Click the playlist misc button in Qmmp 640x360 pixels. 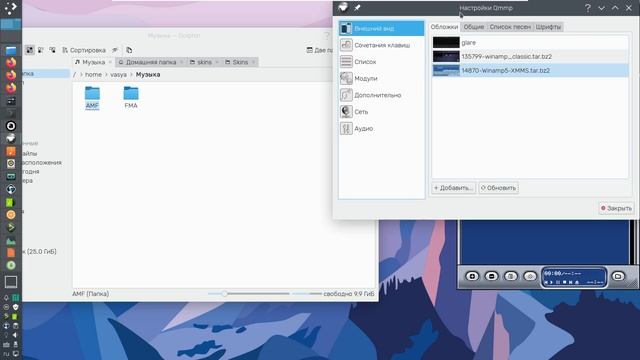pyautogui.click(x=530, y=276)
